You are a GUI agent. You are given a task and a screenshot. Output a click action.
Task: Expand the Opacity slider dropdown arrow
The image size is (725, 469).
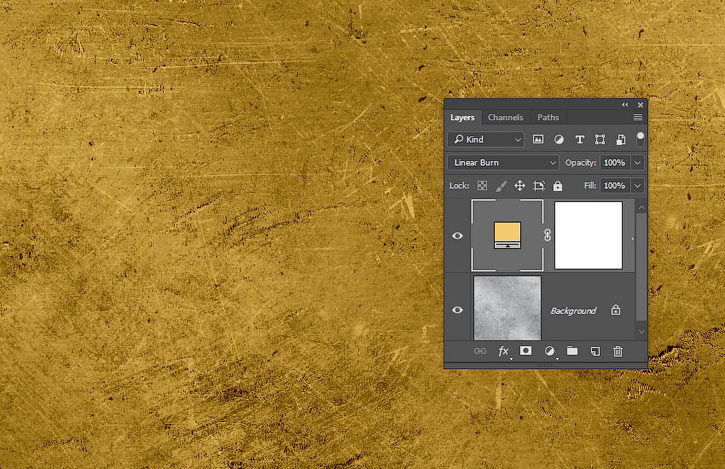638,162
